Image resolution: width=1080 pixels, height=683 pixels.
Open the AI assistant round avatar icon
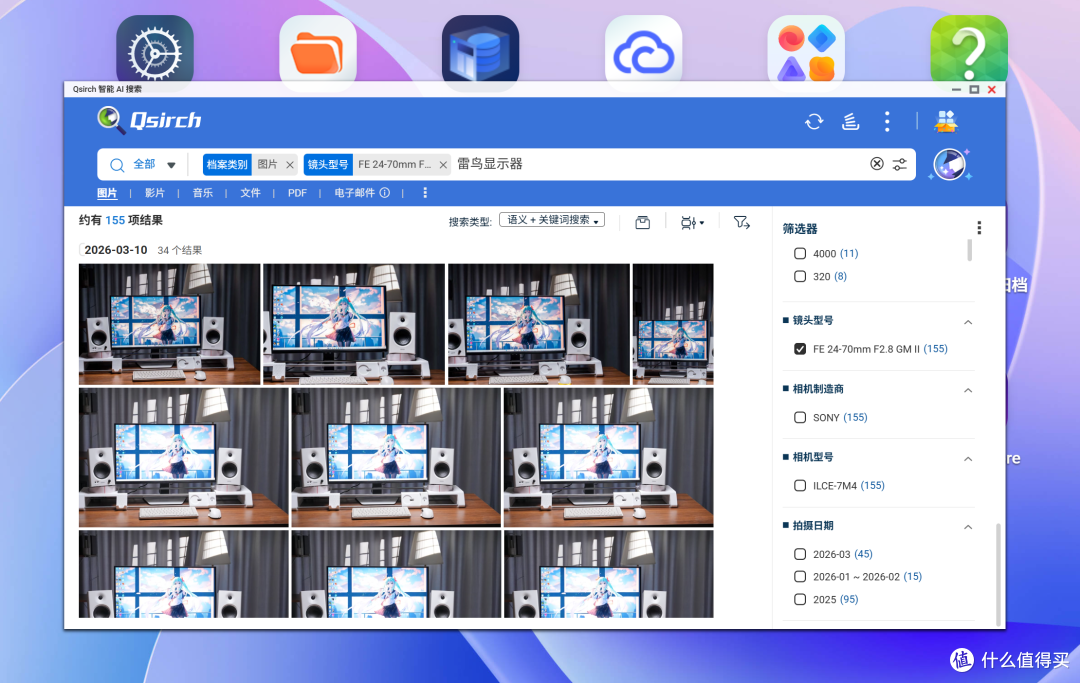tap(949, 165)
